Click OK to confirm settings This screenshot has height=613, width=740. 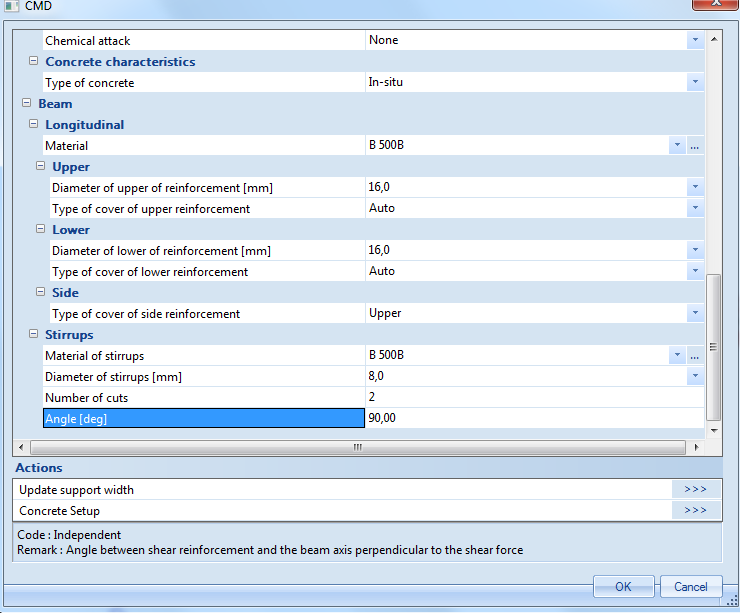pos(623,587)
